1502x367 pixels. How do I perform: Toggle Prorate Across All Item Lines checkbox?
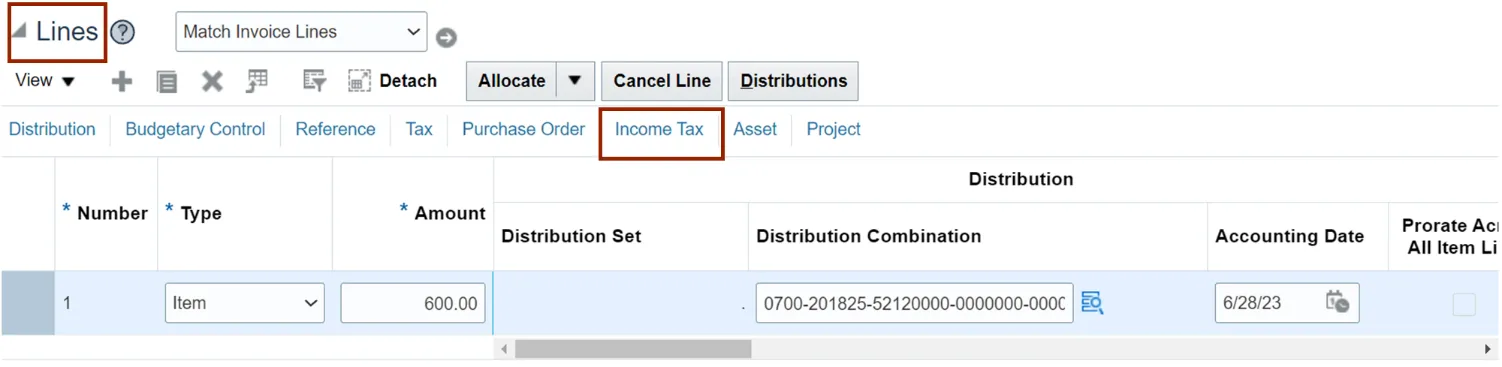[1463, 304]
